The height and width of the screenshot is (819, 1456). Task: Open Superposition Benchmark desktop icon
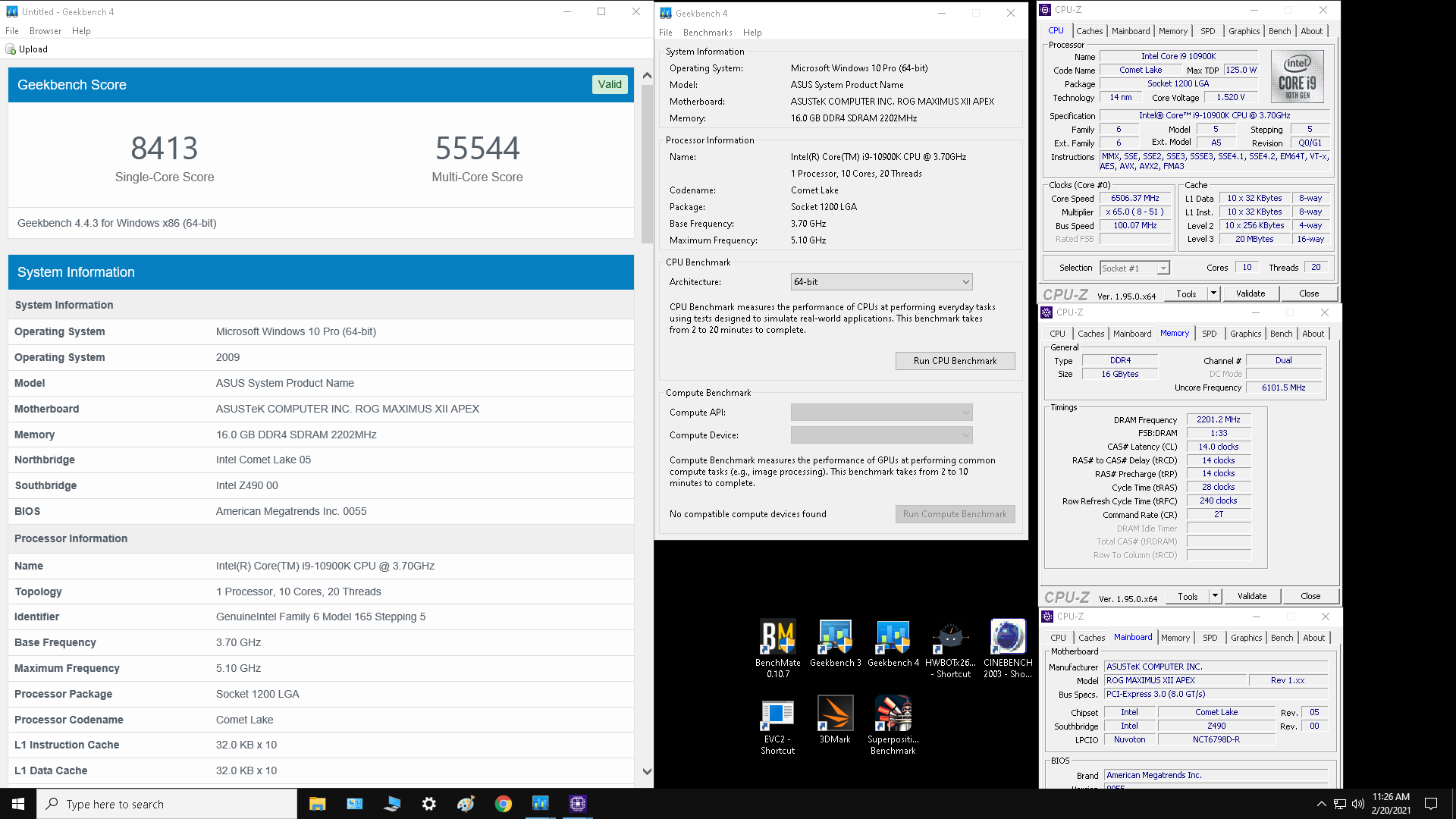(893, 726)
